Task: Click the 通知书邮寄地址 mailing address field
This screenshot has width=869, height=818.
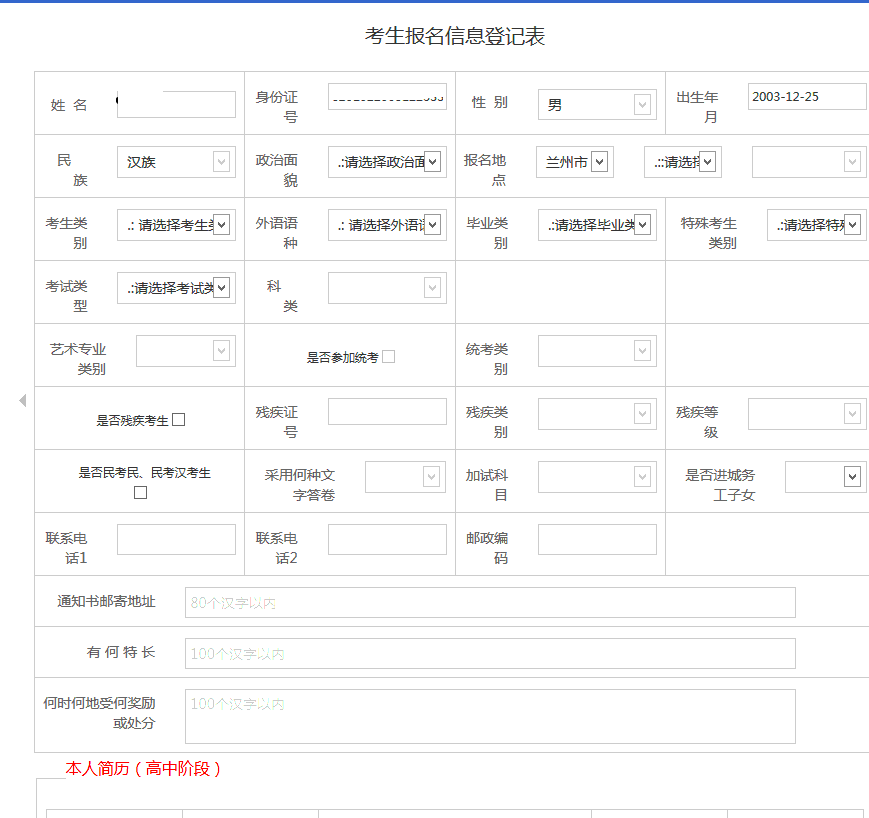Action: 490,602
